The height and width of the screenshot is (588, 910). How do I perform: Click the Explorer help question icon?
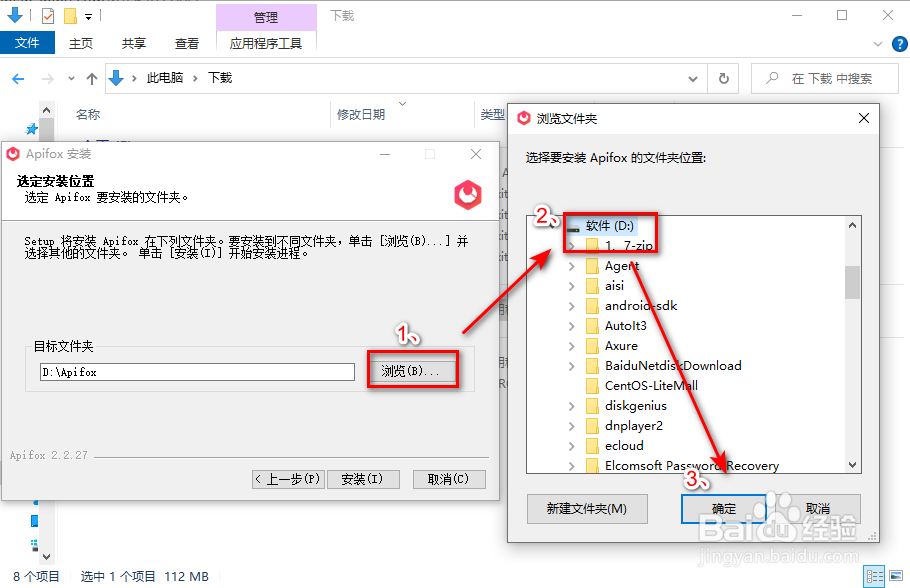[x=899, y=44]
